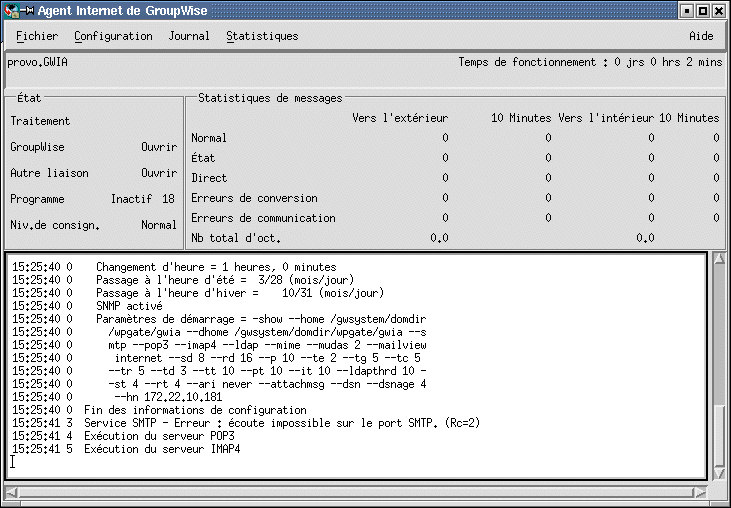
Task: Click the log scrollbar up arrow
Action: coord(719,258)
